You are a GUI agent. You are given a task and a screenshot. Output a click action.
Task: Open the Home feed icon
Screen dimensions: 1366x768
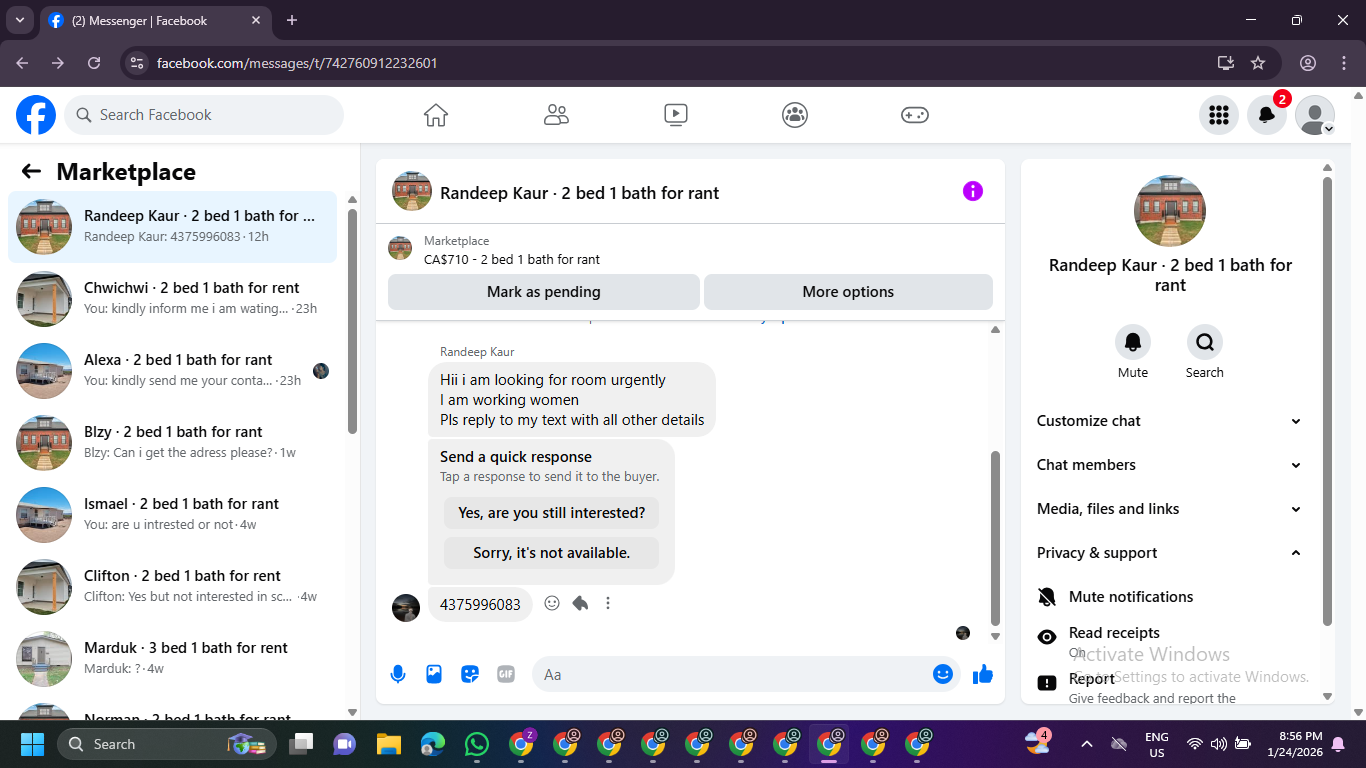436,115
